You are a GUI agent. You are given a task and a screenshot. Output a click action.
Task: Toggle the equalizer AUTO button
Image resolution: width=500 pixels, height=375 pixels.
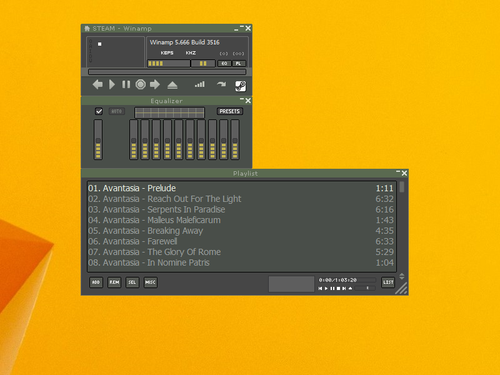(117, 111)
